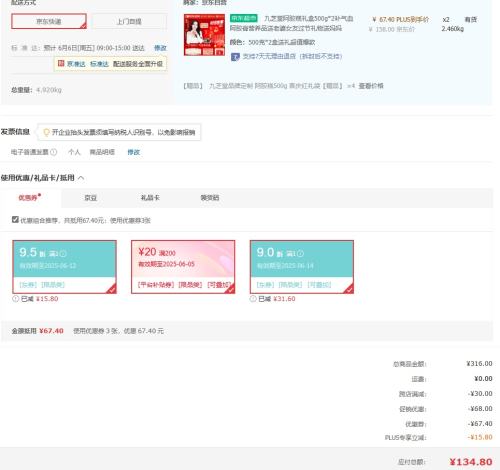The image size is (500, 470).
Task: Switch to the 领货码 tab
Action: point(210,198)
